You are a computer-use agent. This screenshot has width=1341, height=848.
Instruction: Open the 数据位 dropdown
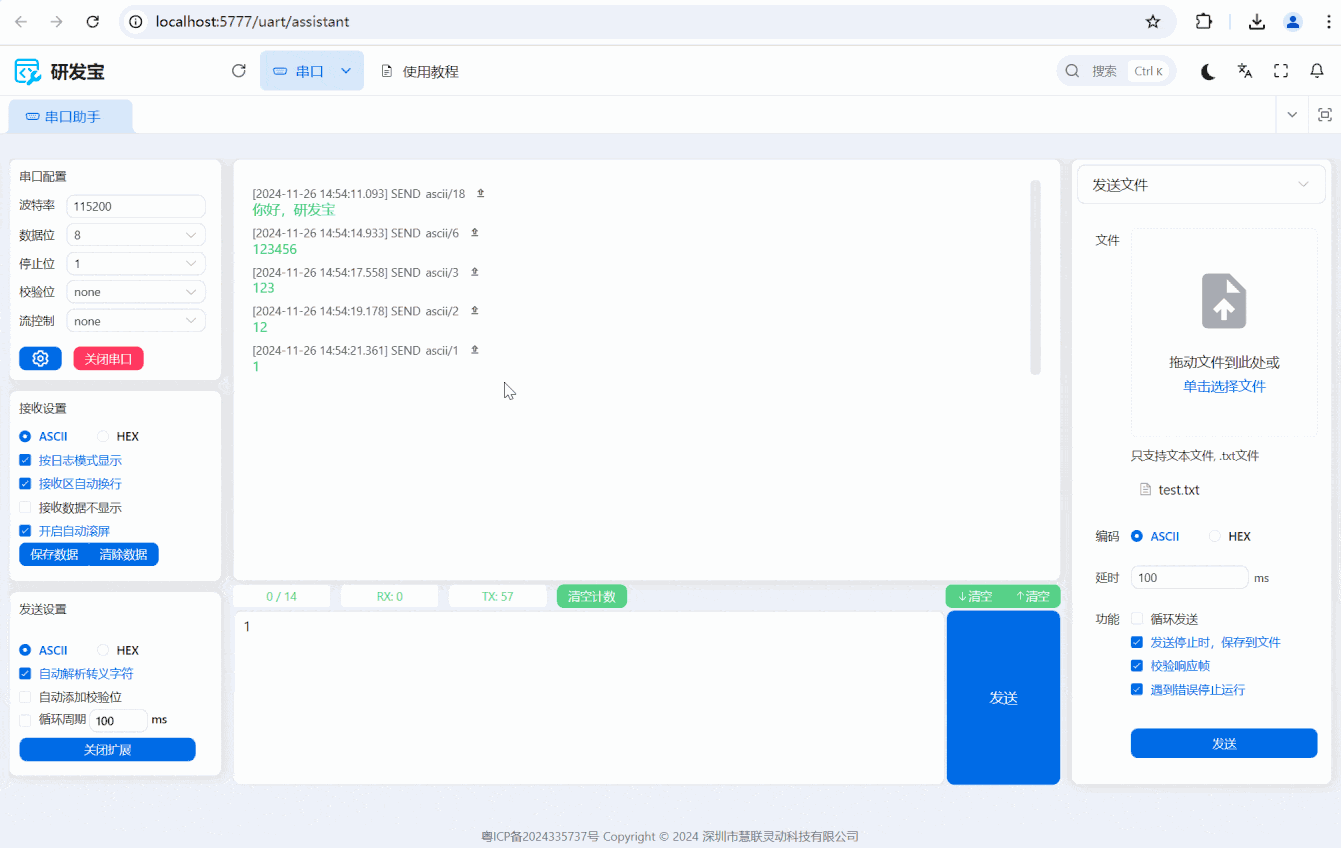[136, 235]
